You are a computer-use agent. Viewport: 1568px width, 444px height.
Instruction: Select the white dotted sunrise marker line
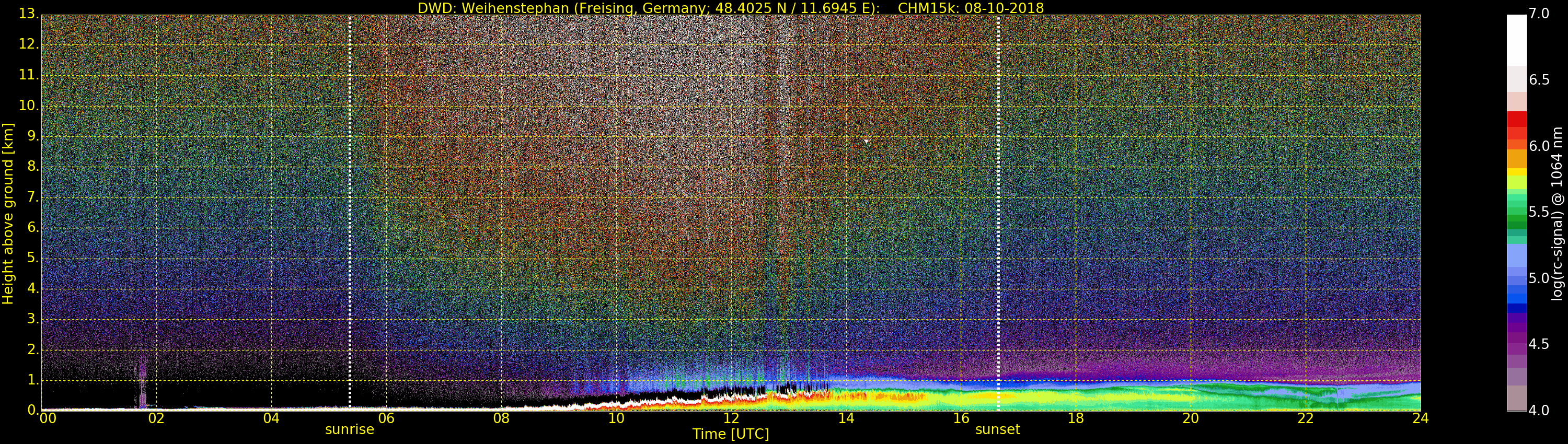click(x=350, y=212)
